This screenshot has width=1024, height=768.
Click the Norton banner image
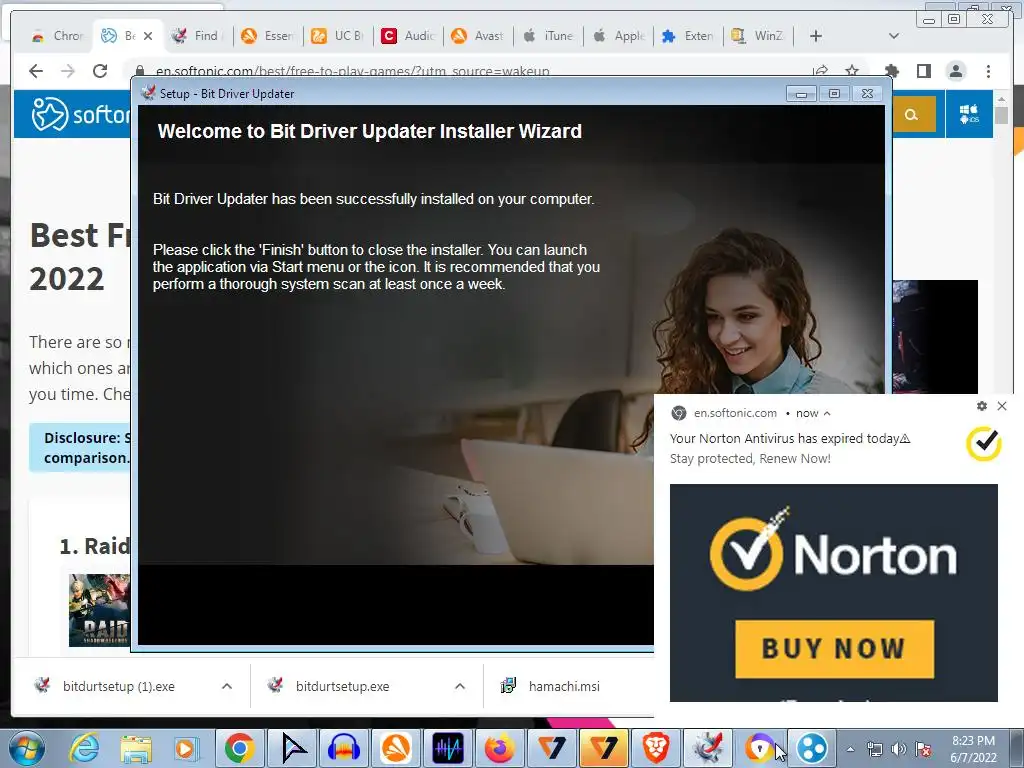point(834,593)
